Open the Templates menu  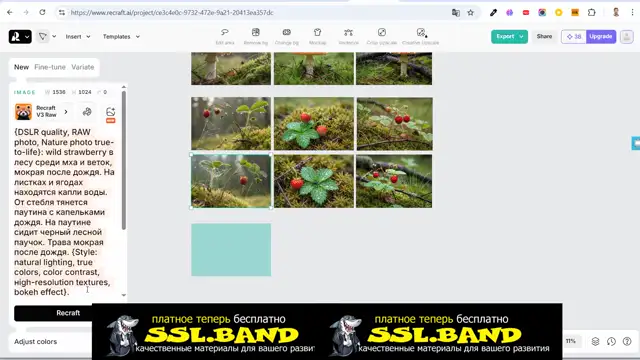point(121,37)
